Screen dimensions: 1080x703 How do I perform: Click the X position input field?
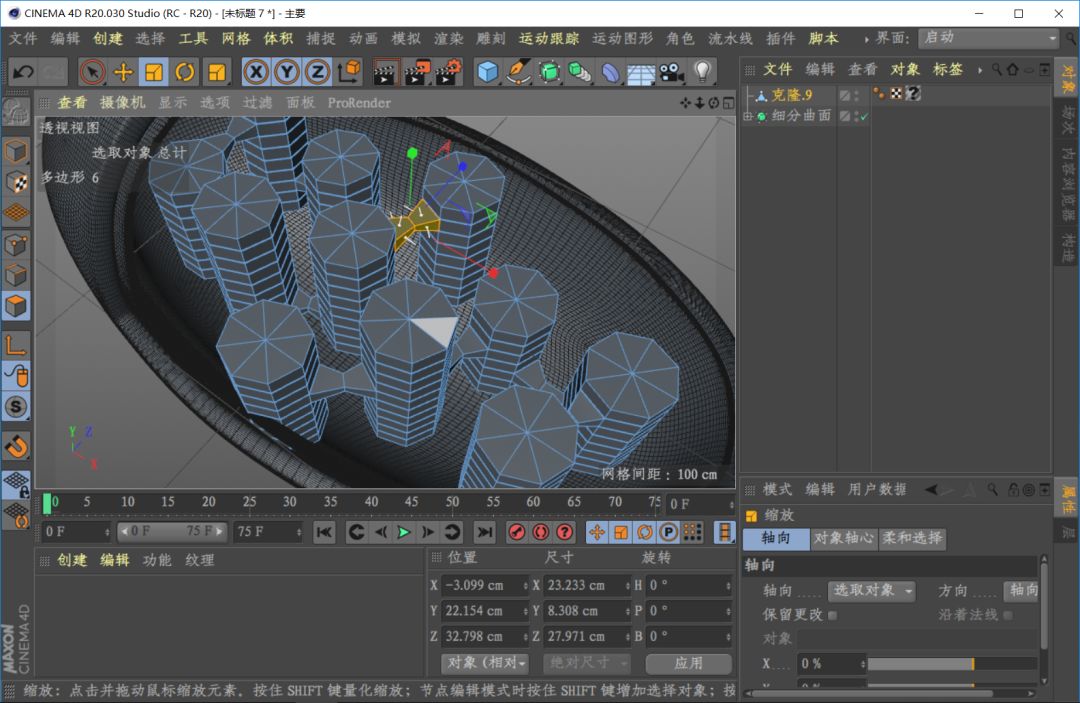click(x=485, y=585)
